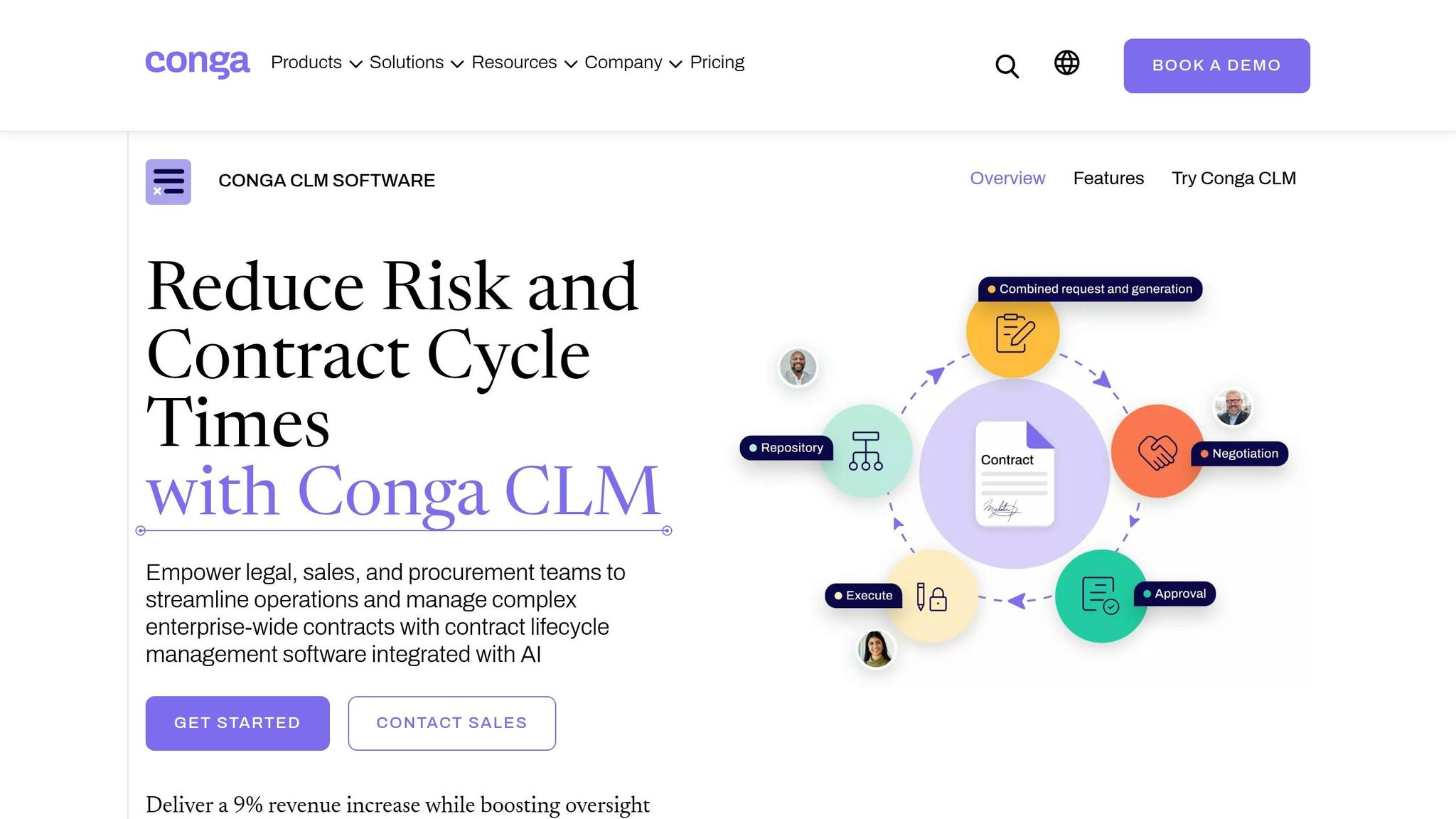Select the Execute pen and lock icon
1456x819 pixels.
point(932,596)
